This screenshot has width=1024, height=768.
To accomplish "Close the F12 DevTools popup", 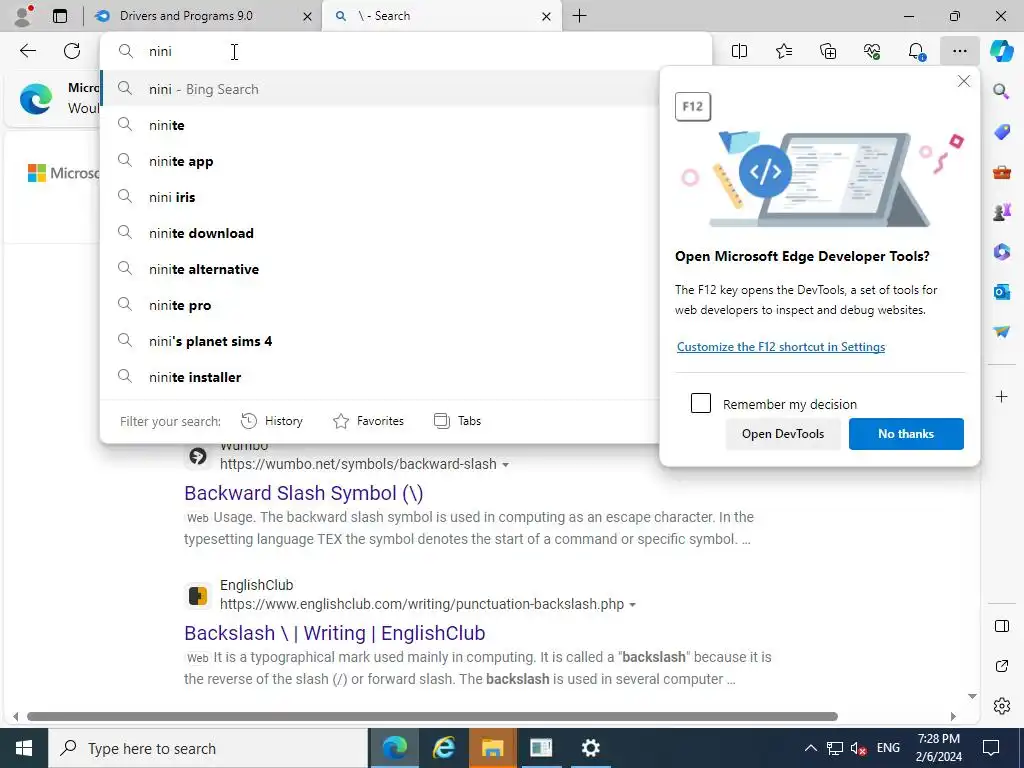I will click(x=963, y=82).
